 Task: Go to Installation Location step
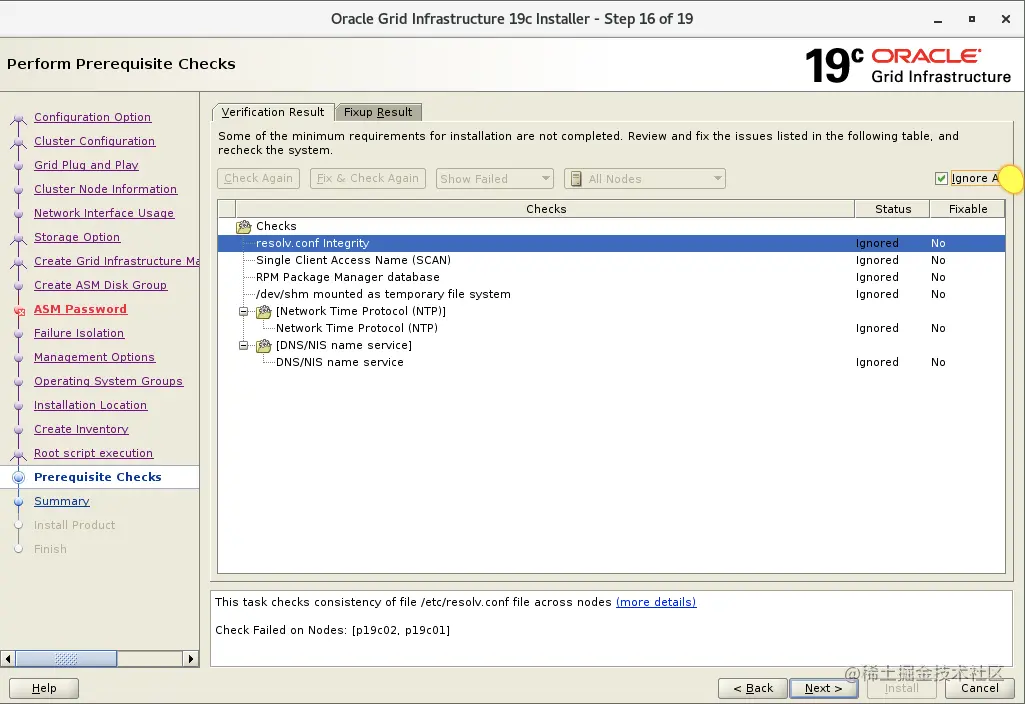click(90, 405)
